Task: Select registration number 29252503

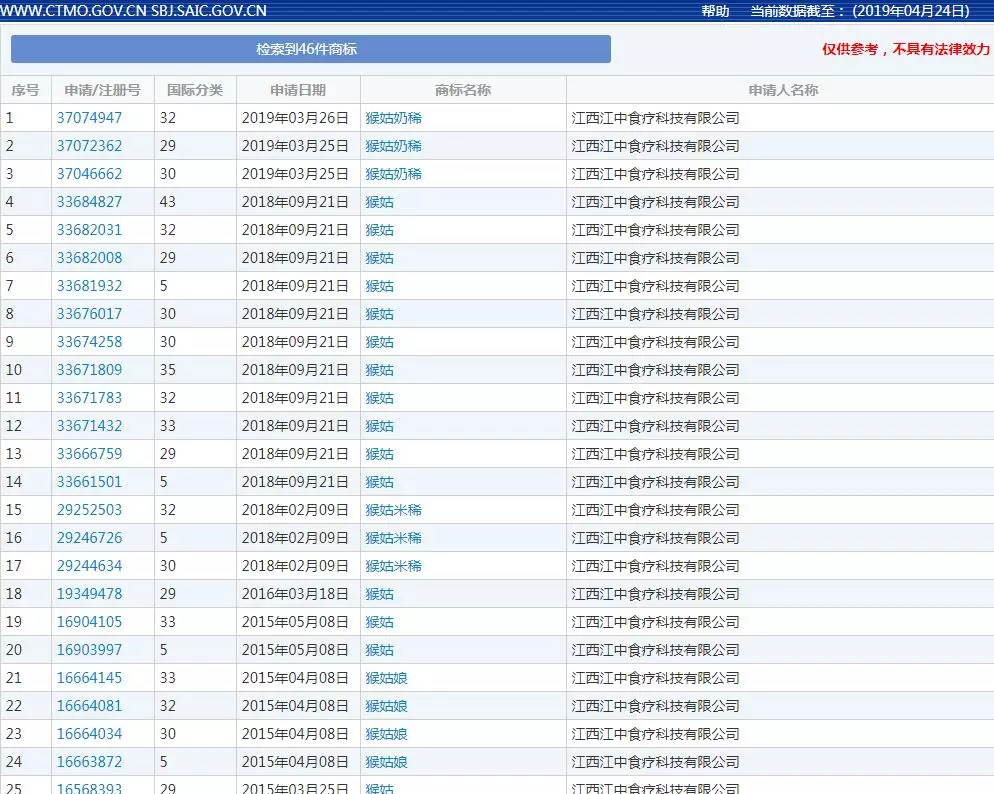Action: tap(89, 510)
